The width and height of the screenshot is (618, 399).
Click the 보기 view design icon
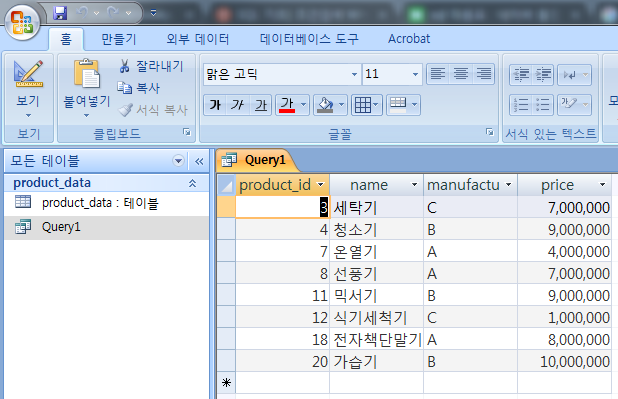click(28, 74)
